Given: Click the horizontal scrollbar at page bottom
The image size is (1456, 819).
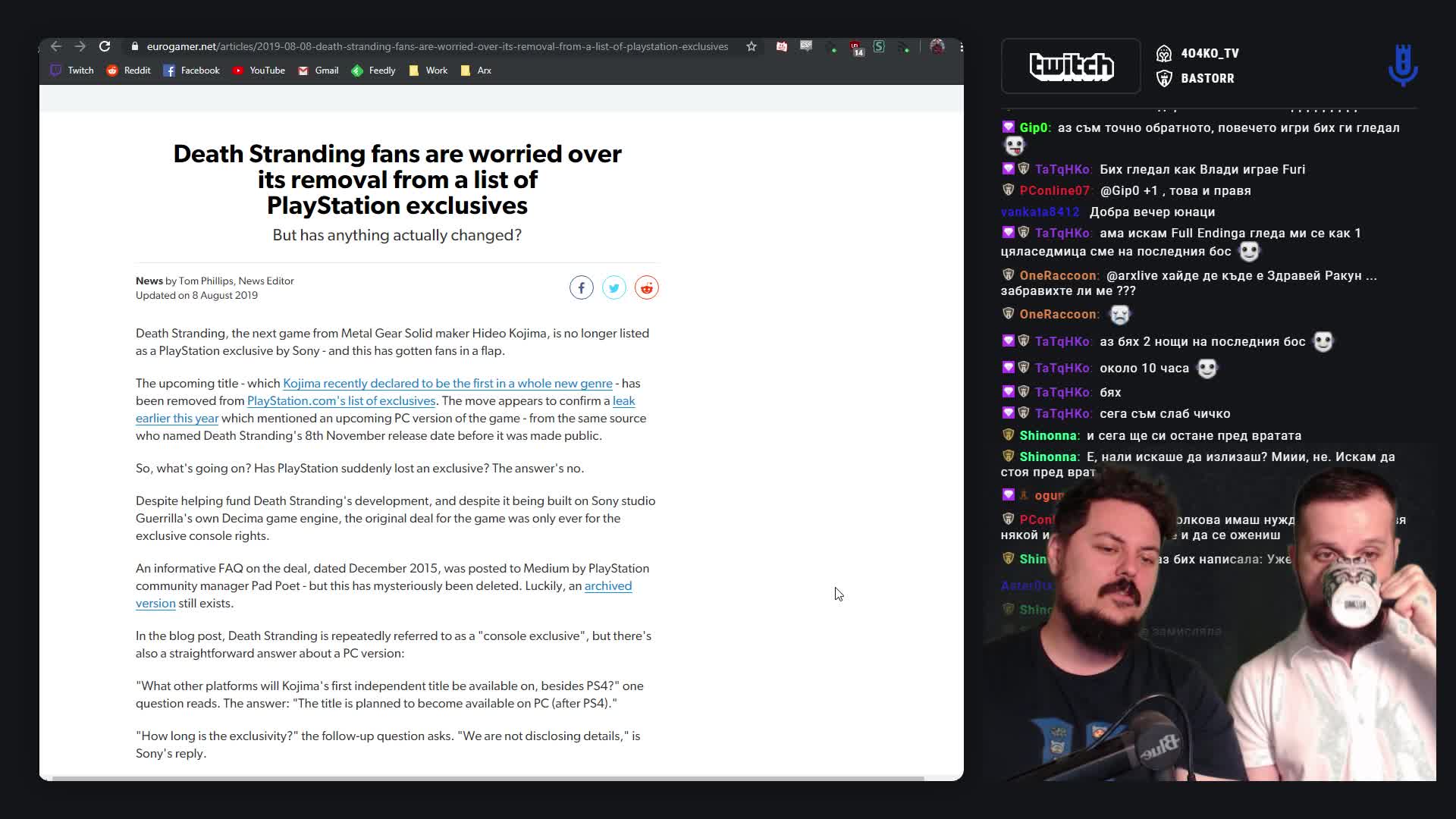Looking at the screenshot, I should [x=485, y=778].
